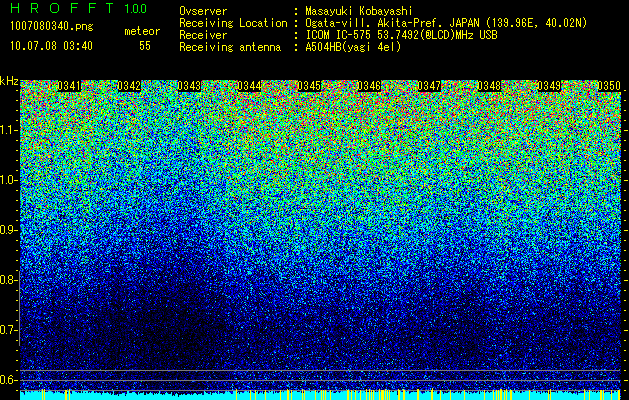The image size is (629, 400).
Task: Click the Receiving Location label
Action: [x=233, y=23]
